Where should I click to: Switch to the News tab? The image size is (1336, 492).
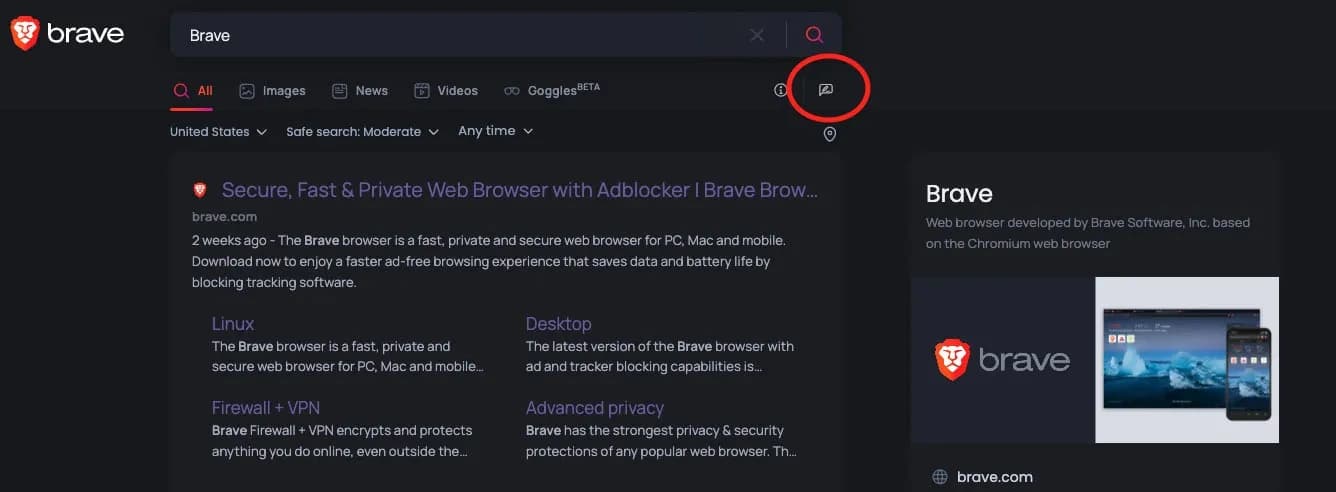tap(360, 90)
